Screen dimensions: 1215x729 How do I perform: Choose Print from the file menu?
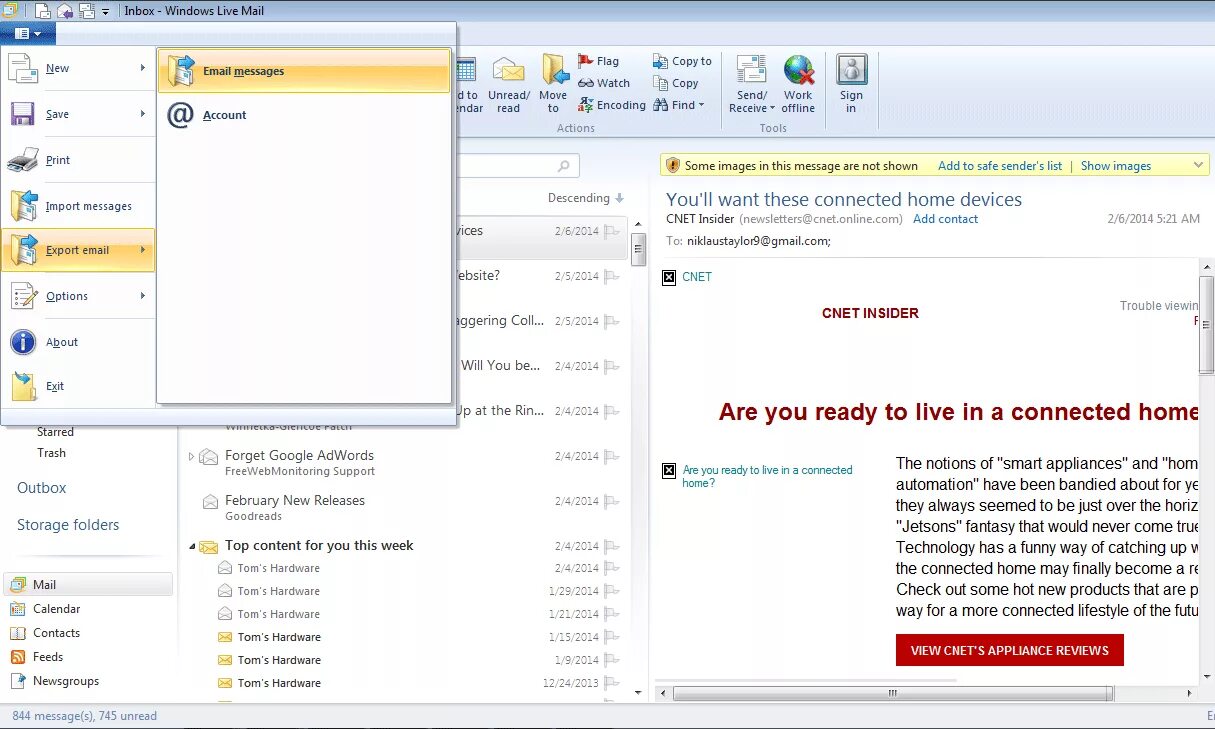[78, 160]
